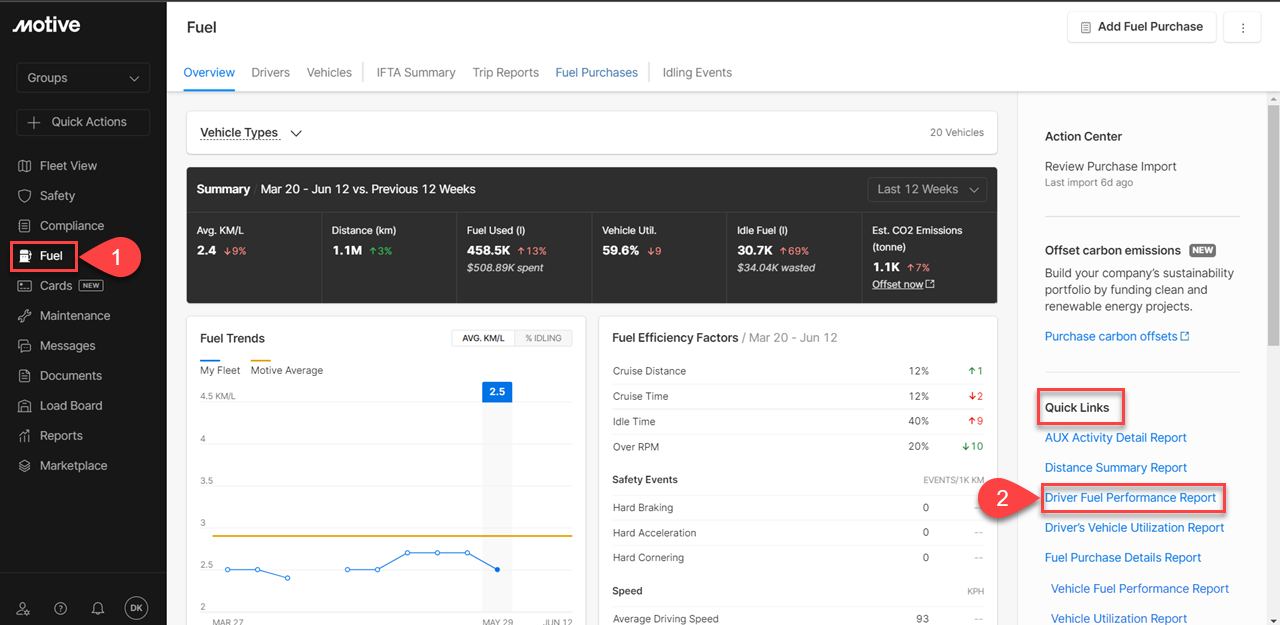Switch to the Drivers tab

[x=271, y=73]
